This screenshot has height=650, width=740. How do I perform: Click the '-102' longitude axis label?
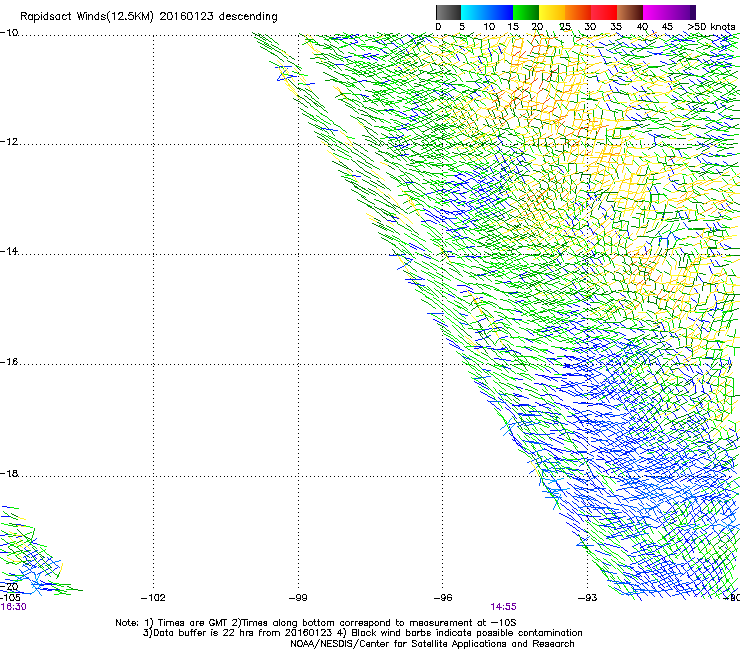[x=153, y=598]
